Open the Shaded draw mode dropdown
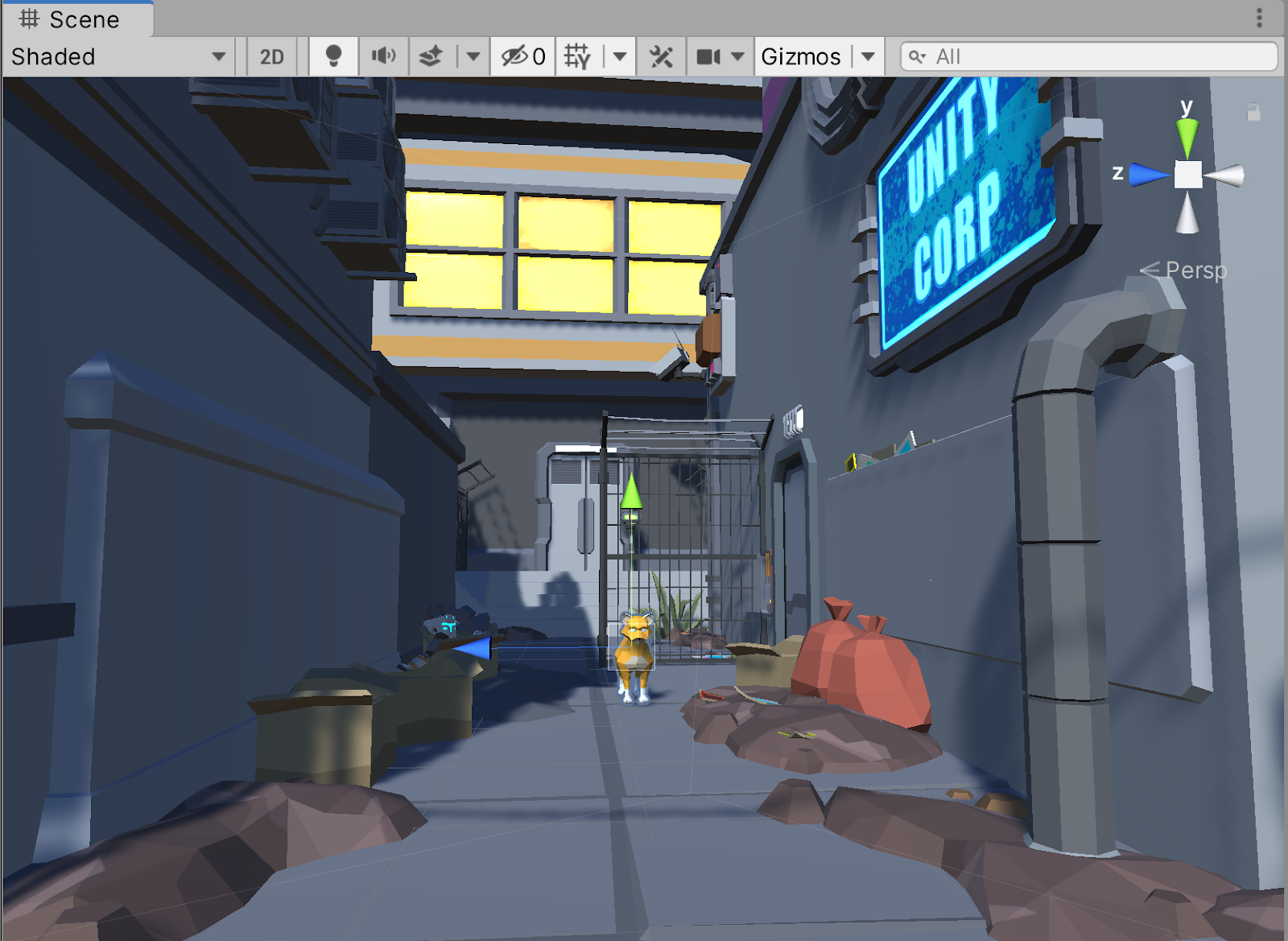 (x=118, y=56)
